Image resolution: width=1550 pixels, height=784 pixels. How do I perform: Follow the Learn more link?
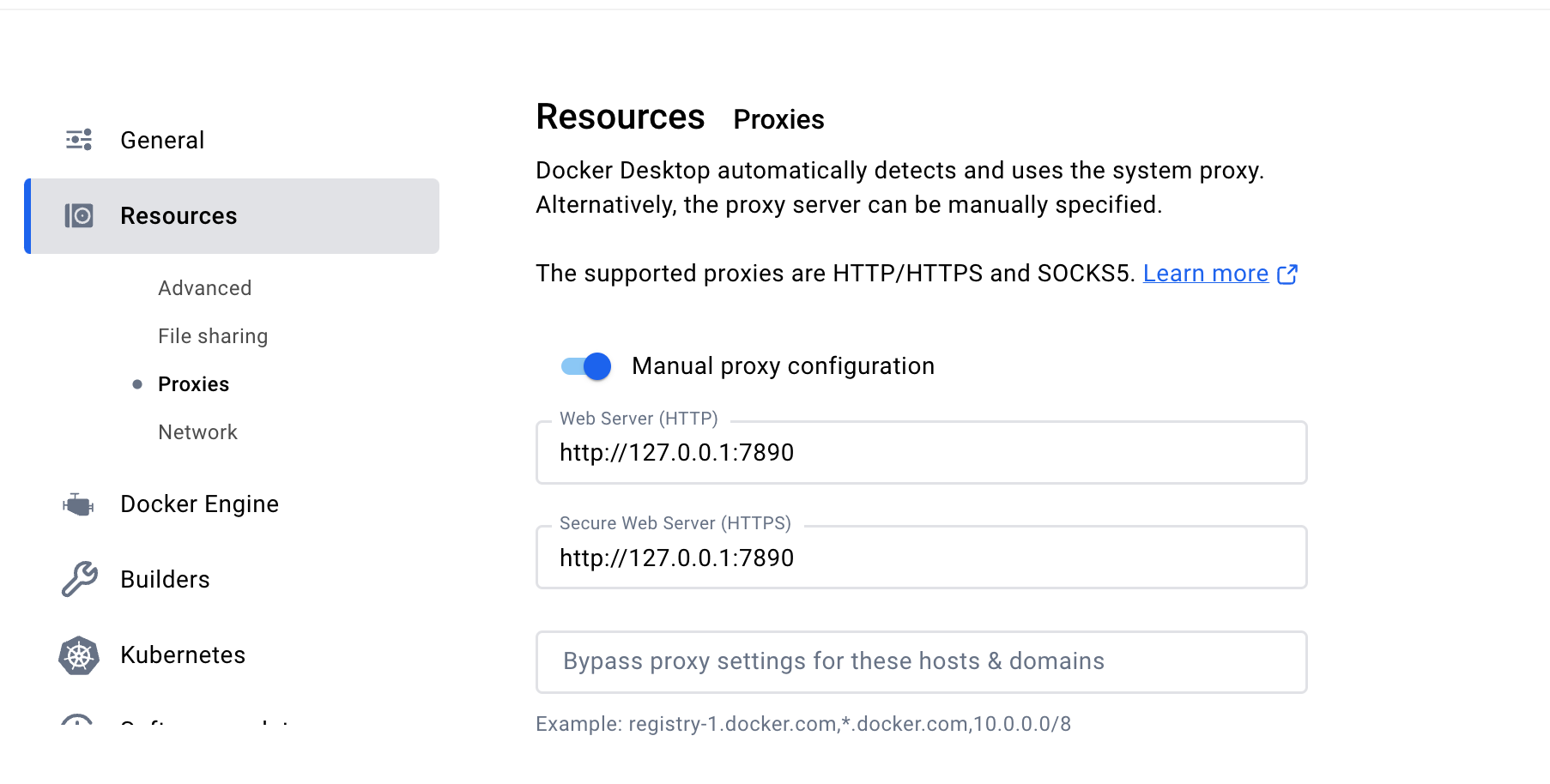click(x=1205, y=274)
